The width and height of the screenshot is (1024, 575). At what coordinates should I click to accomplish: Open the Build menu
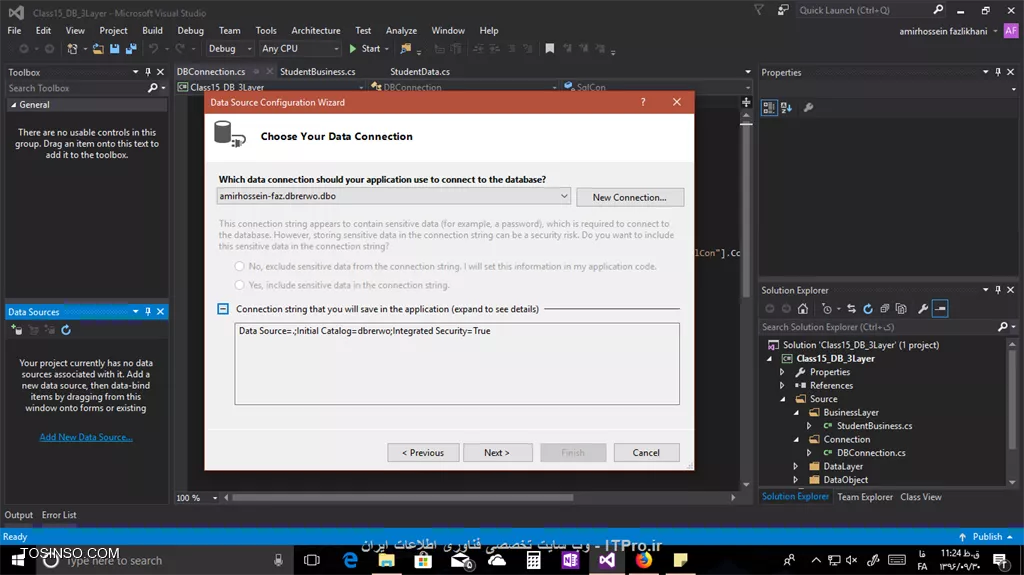(152, 31)
